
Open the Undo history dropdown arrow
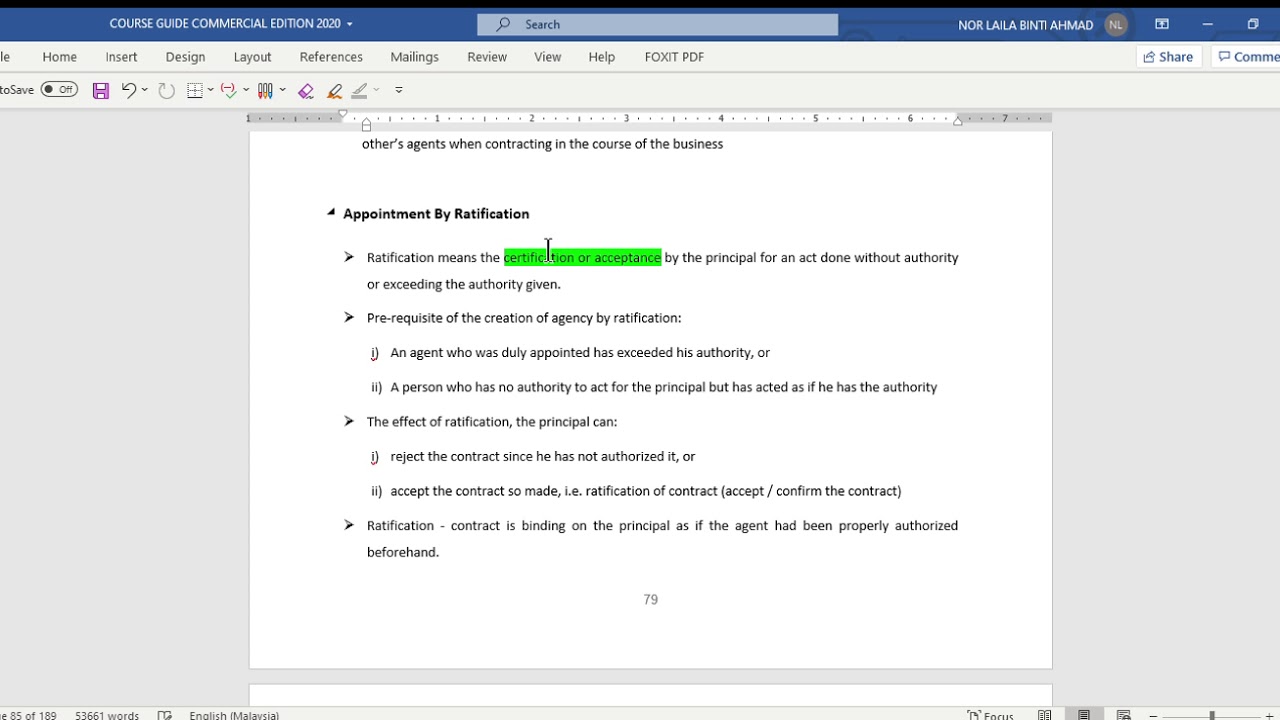(145, 90)
